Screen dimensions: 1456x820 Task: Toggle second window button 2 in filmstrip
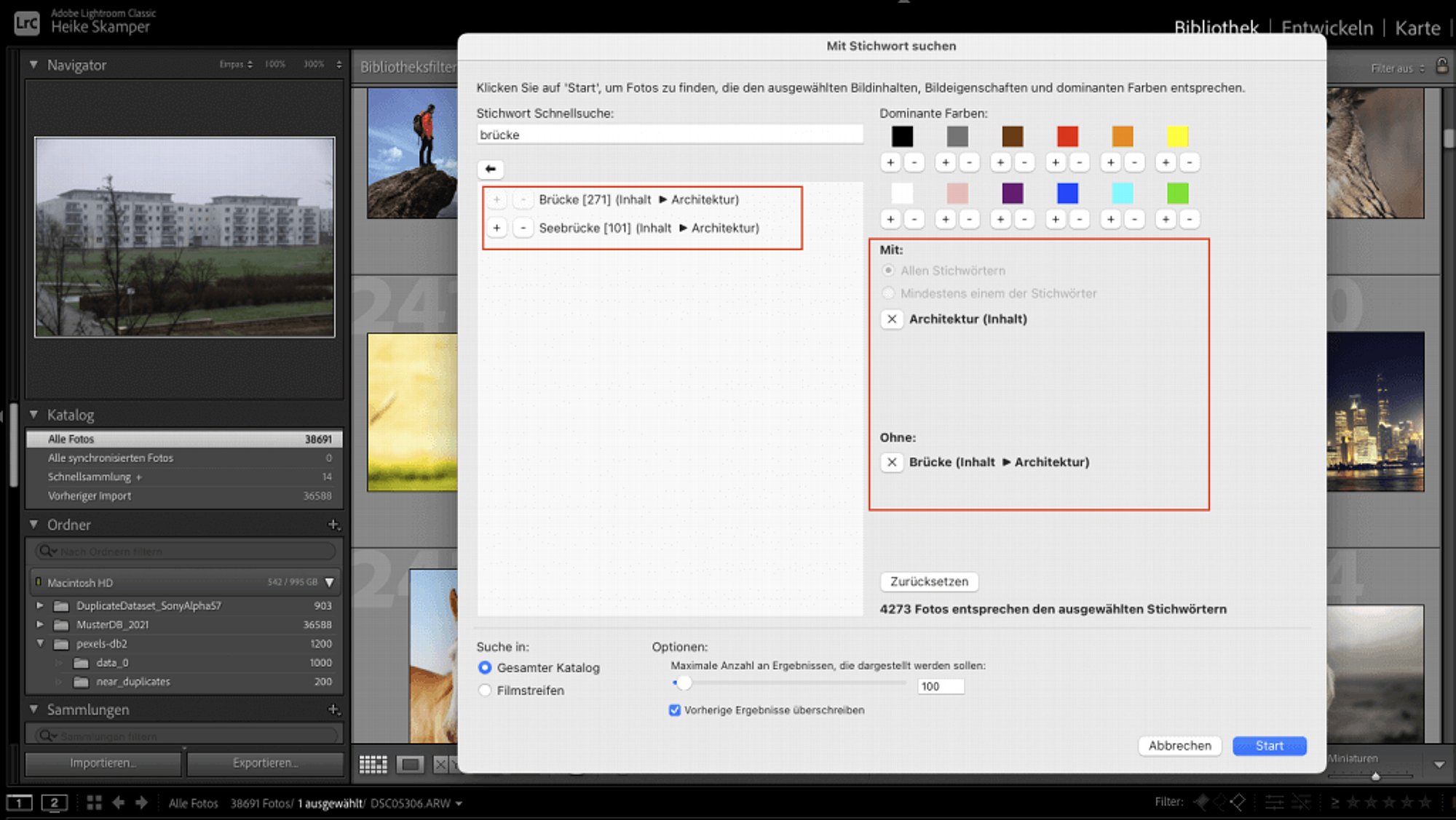55,803
